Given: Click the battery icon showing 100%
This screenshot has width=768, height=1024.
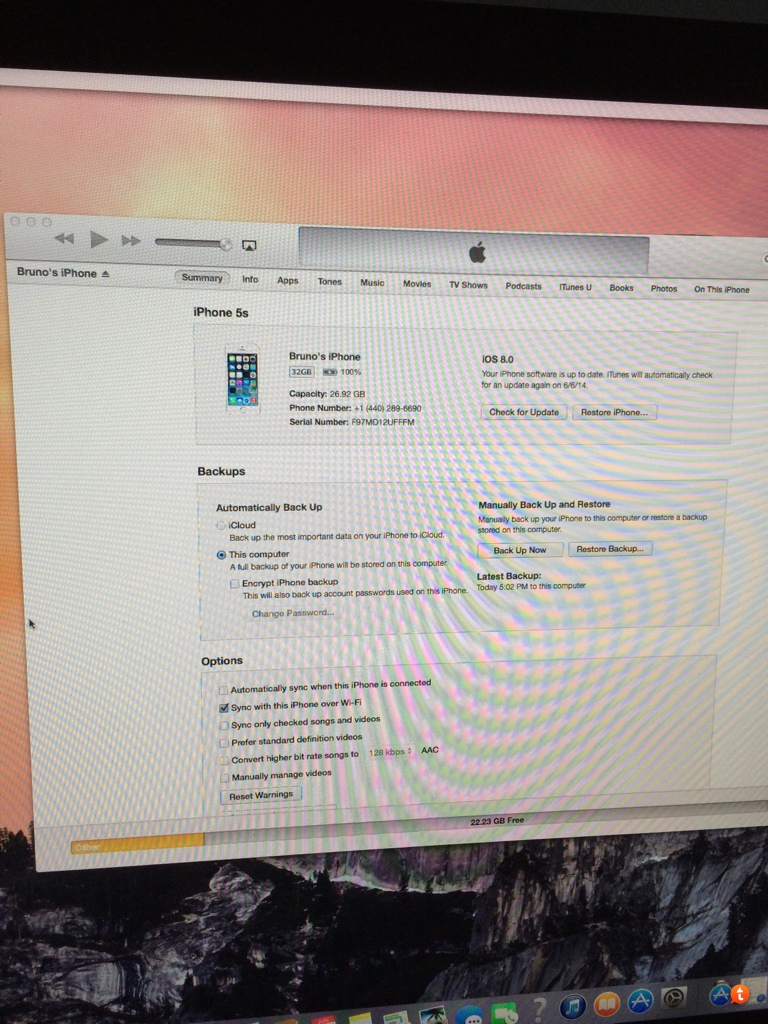Looking at the screenshot, I should pyautogui.click(x=330, y=372).
